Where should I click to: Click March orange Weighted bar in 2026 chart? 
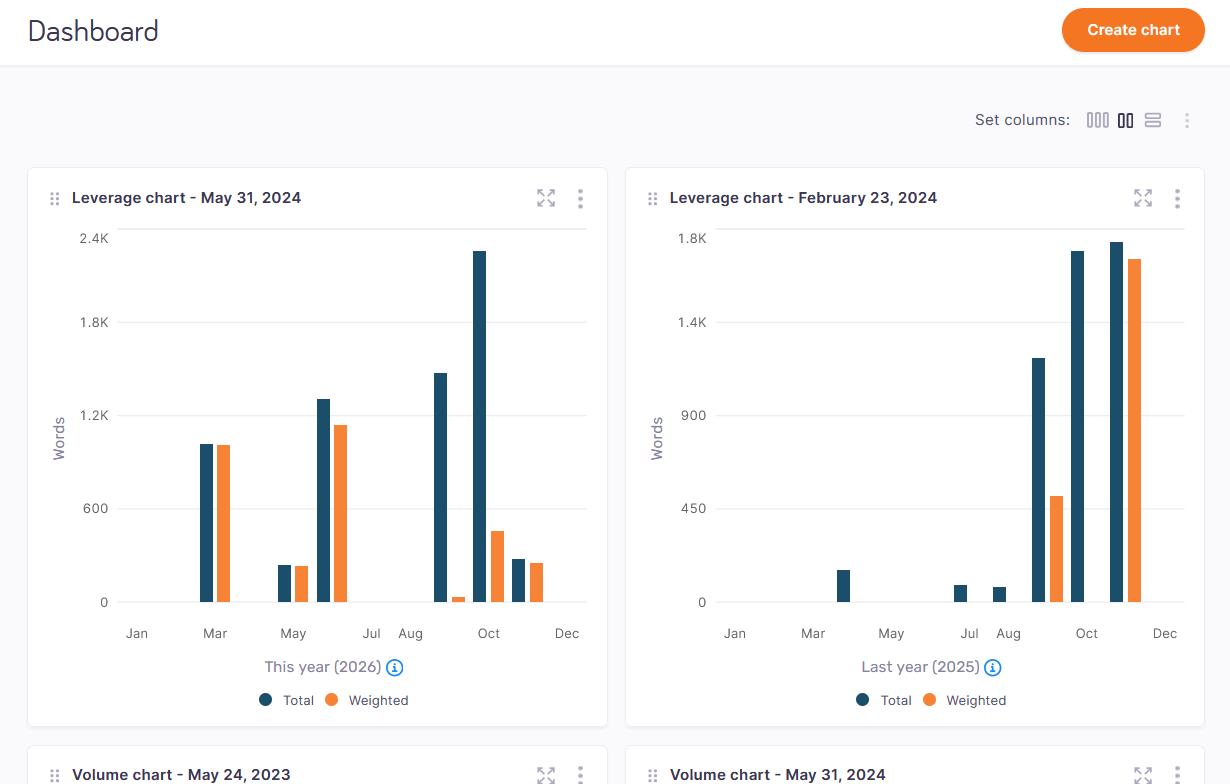(223, 523)
